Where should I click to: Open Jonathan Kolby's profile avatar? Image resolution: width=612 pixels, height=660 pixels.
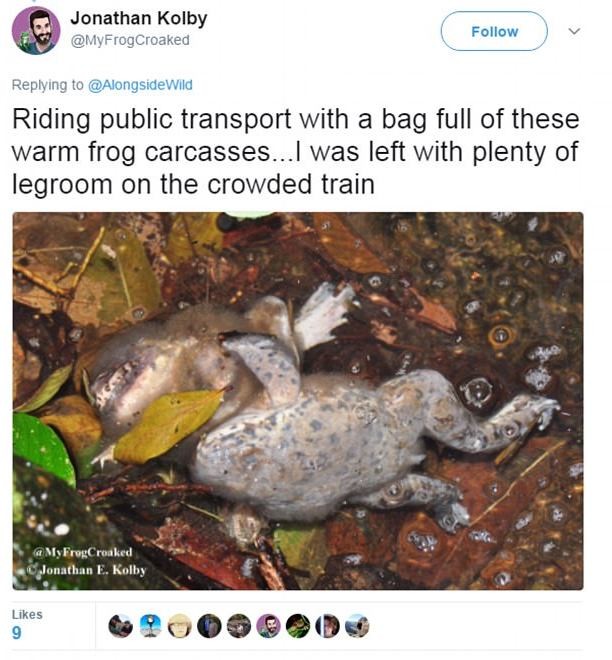coord(36,30)
